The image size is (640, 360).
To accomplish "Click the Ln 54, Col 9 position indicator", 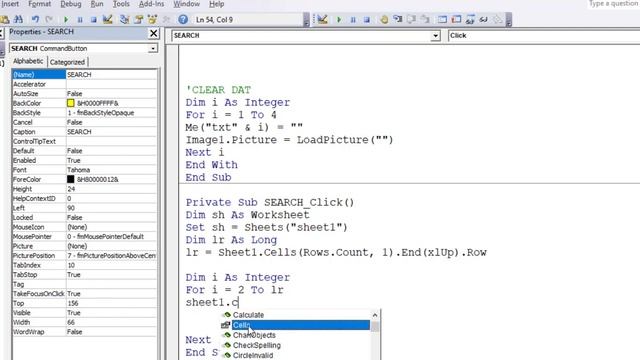I will tap(214, 20).
